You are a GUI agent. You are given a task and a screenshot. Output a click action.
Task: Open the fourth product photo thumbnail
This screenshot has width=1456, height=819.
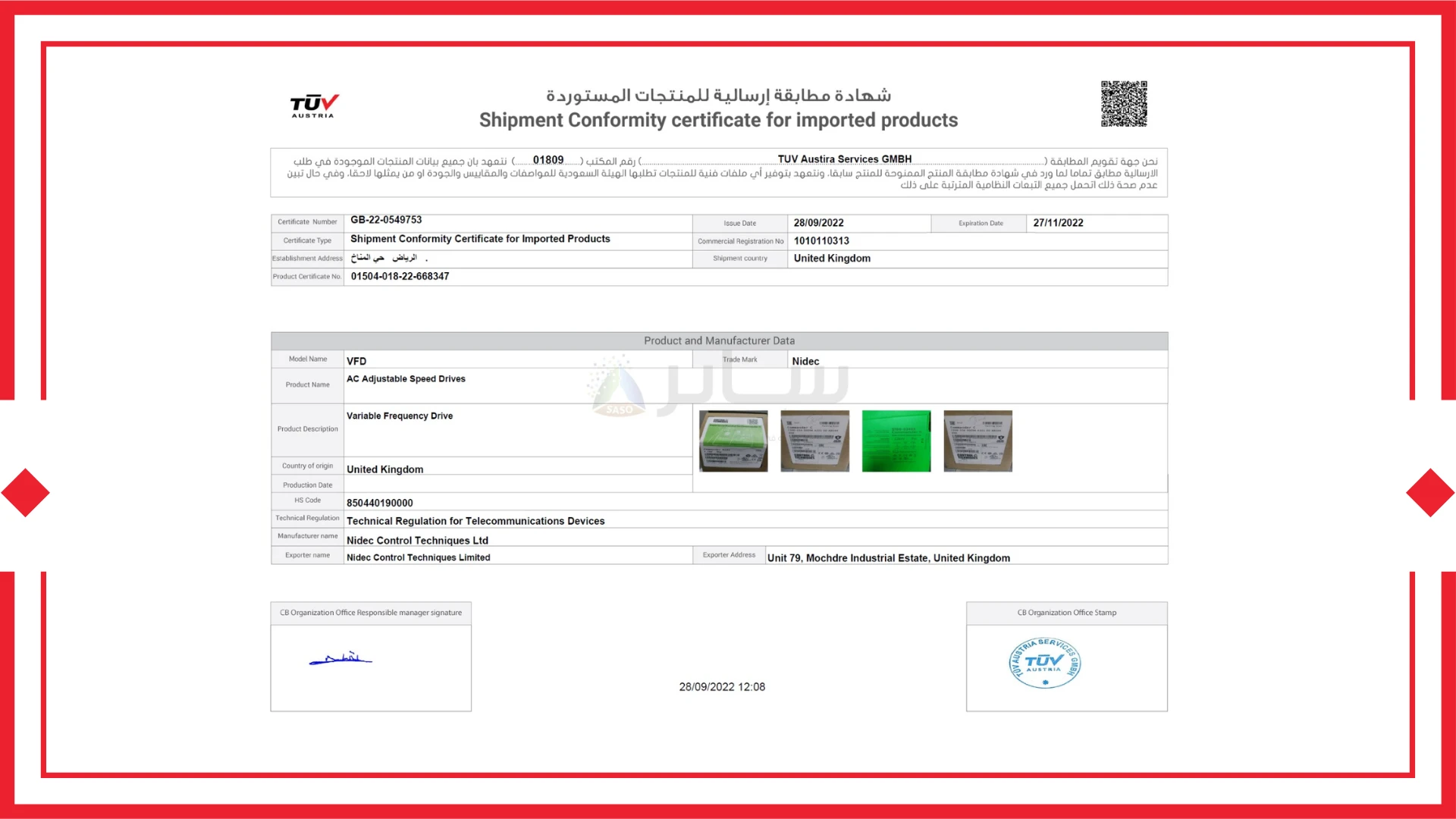pyautogui.click(x=977, y=441)
